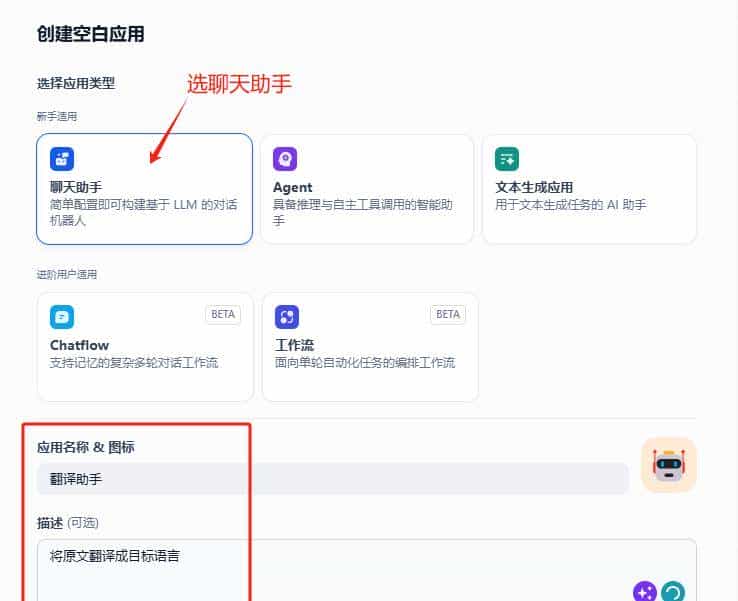738x601 pixels.
Task: Click description 用于文本生成任务的 AI 助手
Action: click(570, 205)
